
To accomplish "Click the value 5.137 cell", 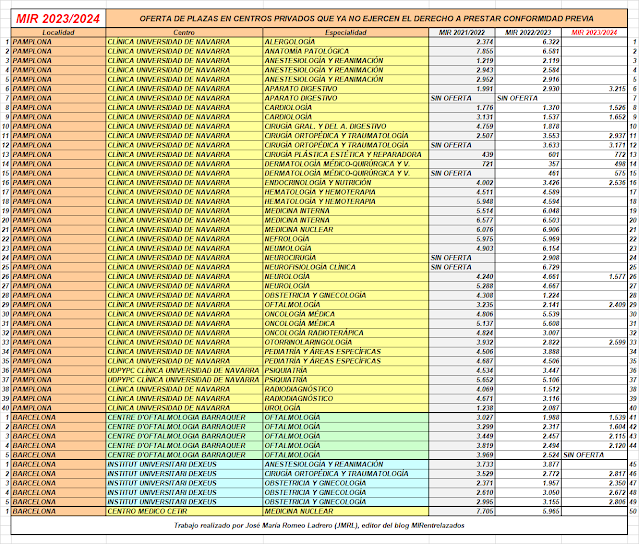I will point(462,324).
